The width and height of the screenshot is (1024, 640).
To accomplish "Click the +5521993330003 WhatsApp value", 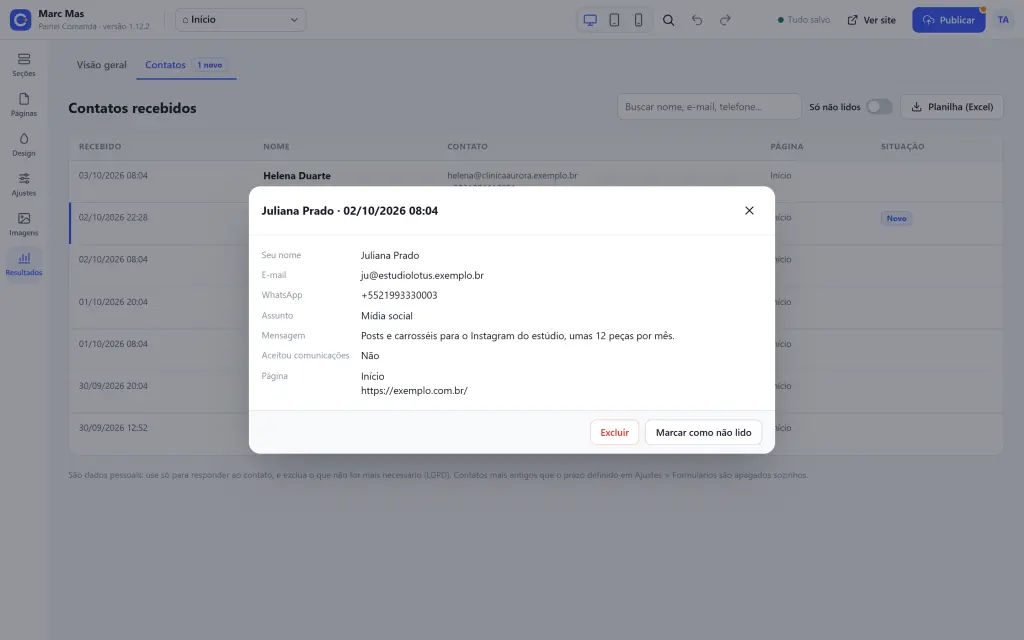I will point(399,295).
